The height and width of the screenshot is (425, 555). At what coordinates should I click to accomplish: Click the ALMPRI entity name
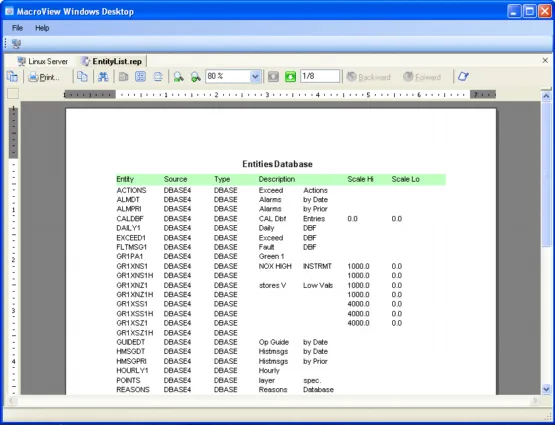click(x=129, y=209)
